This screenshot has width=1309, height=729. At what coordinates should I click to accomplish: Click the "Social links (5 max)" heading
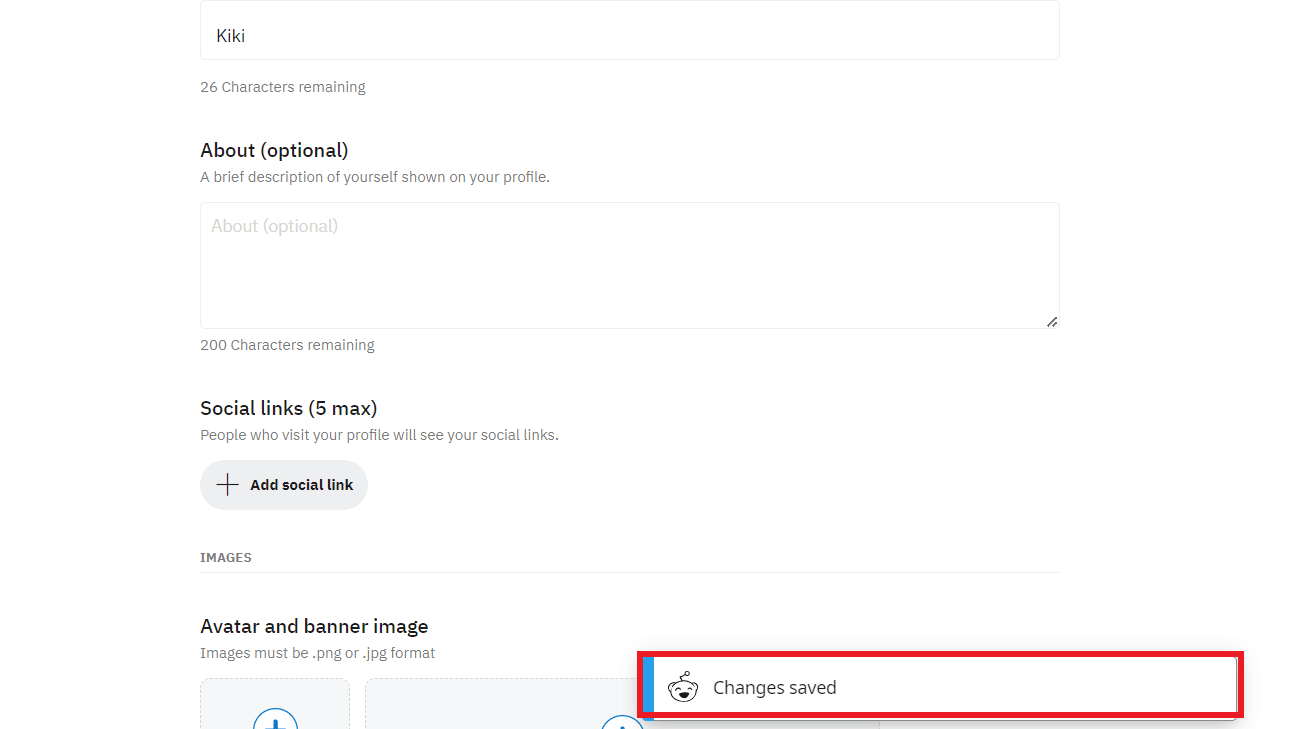(289, 408)
